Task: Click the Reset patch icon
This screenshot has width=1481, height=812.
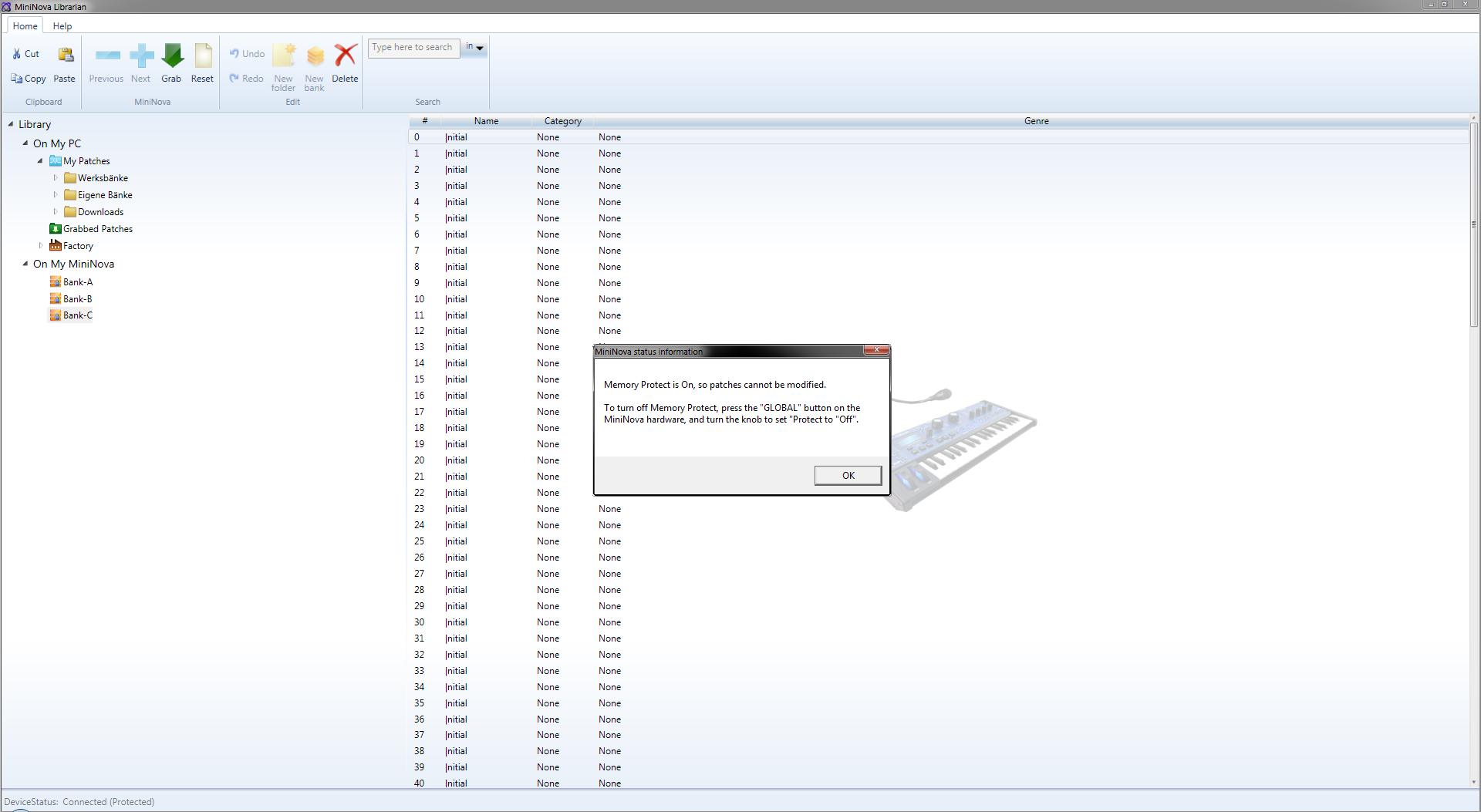Action: [x=203, y=56]
